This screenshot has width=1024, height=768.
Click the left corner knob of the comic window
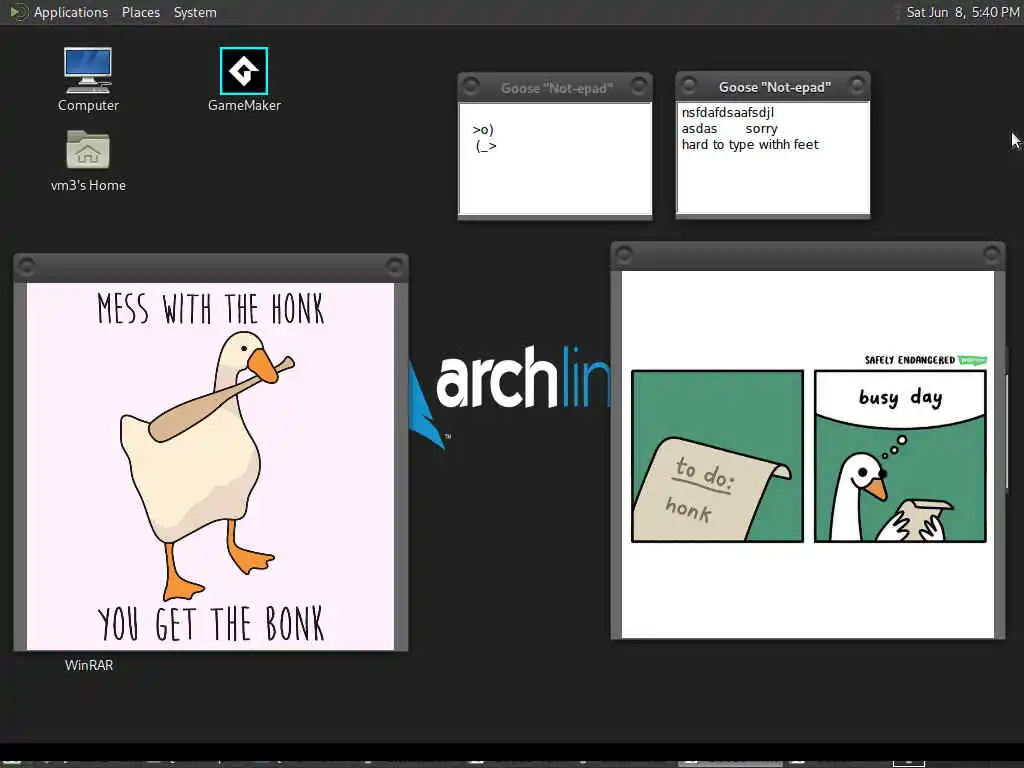(624, 253)
